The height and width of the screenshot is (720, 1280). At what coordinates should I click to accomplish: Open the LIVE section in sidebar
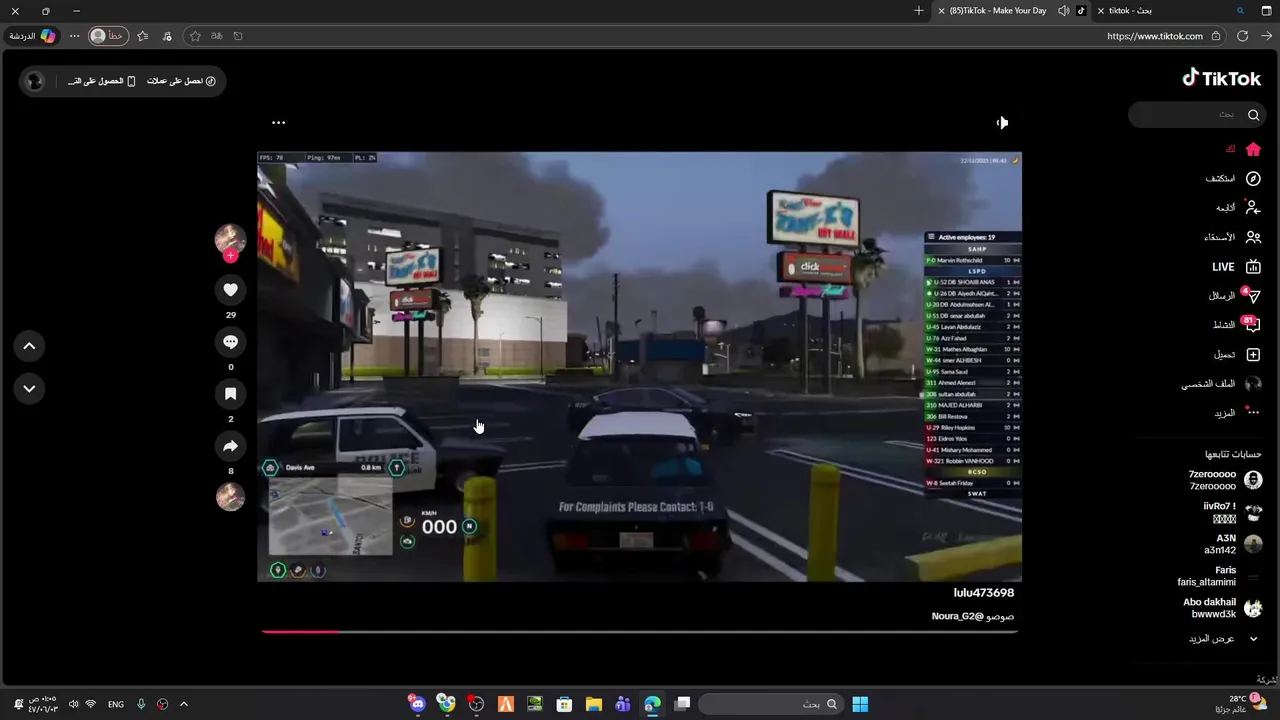coord(1237,267)
